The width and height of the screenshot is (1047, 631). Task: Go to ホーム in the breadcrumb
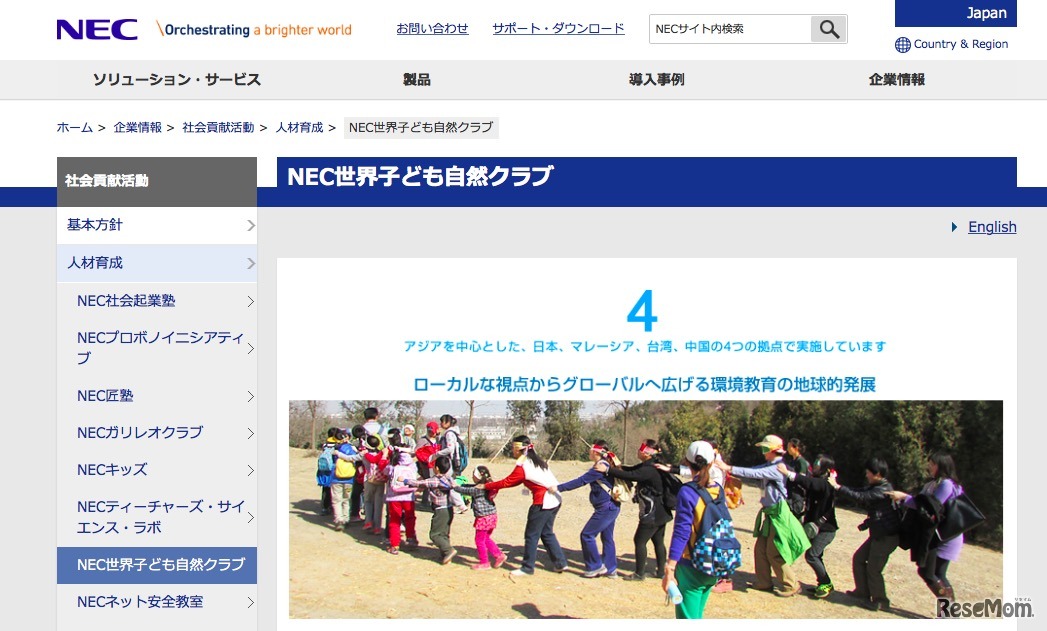(x=75, y=128)
